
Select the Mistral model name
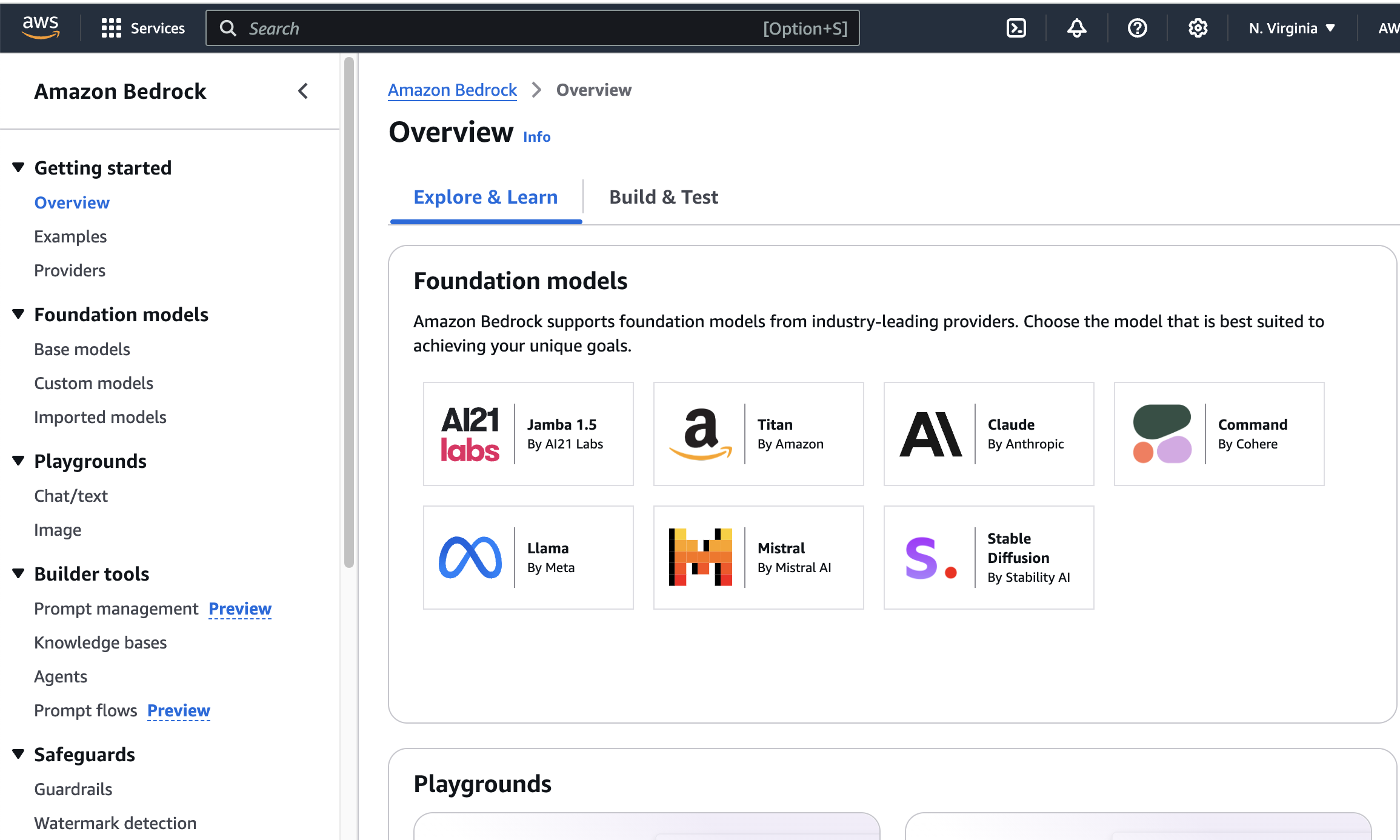pos(781,548)
